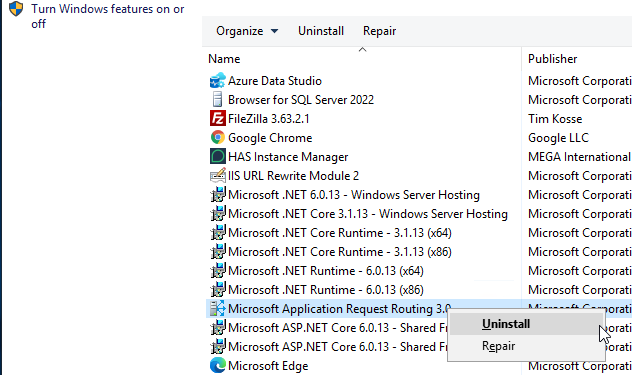Screen dimensions: 632x375
Task: Select Microsoft .NET 6.0.13 - Windows Server Hosting
Action: point(354,194)
